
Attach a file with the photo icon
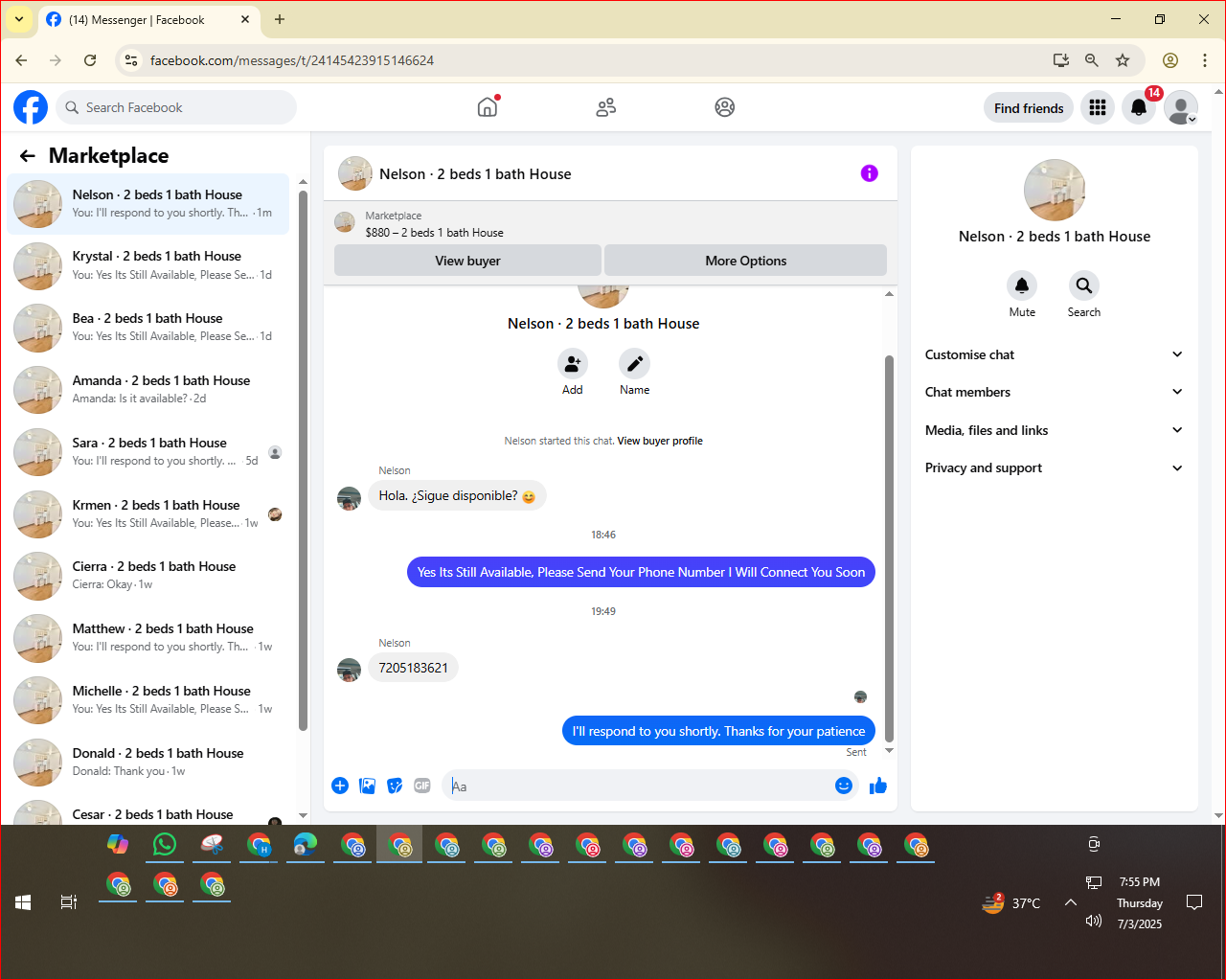pos(367,786)
